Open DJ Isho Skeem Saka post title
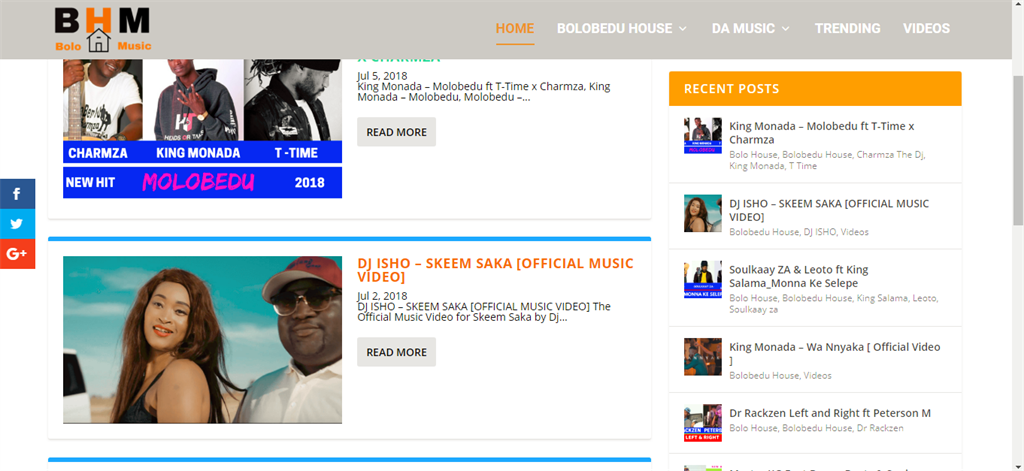 [x=495, y=270]
